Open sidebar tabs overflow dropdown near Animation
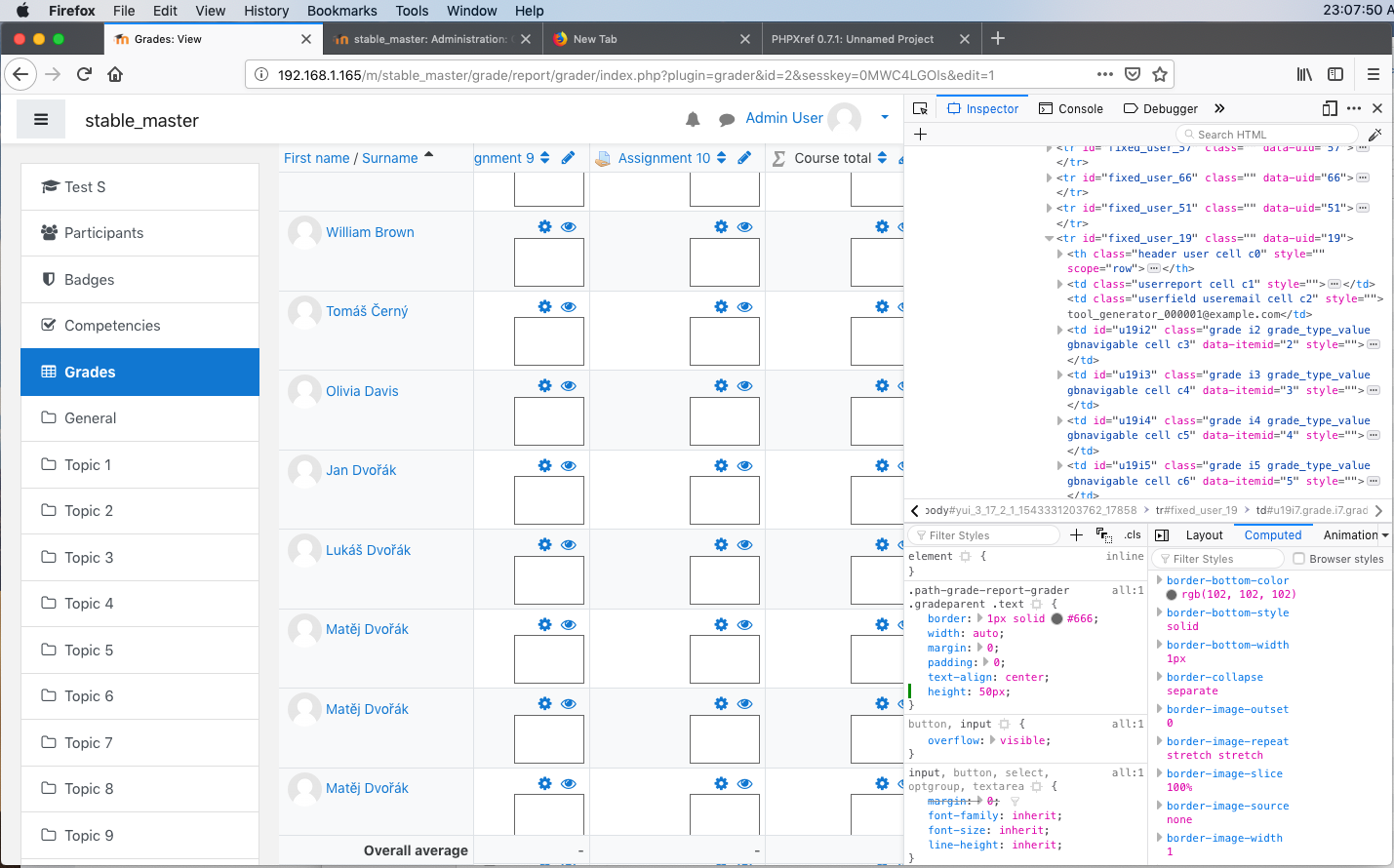The image size is (1394, 868). point(1385,535)
